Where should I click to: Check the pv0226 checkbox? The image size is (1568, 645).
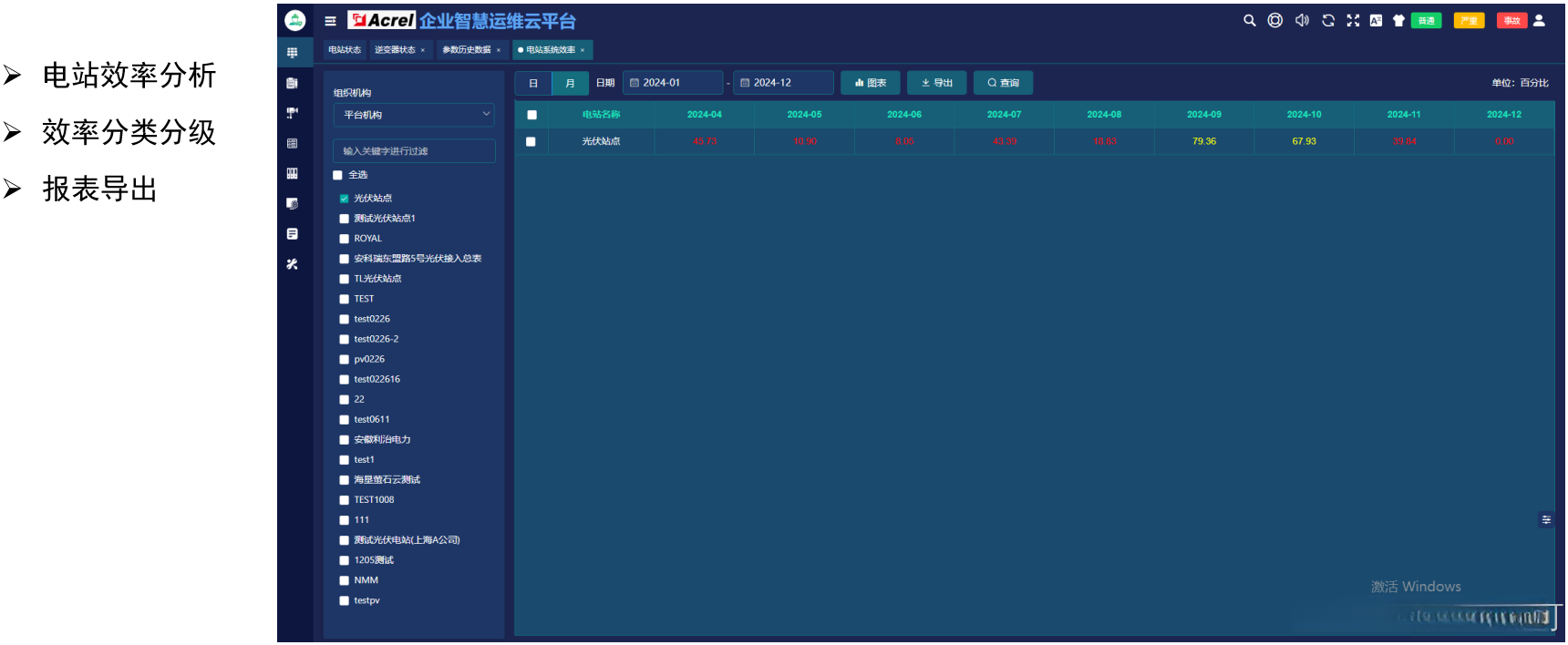click(344, 360)
